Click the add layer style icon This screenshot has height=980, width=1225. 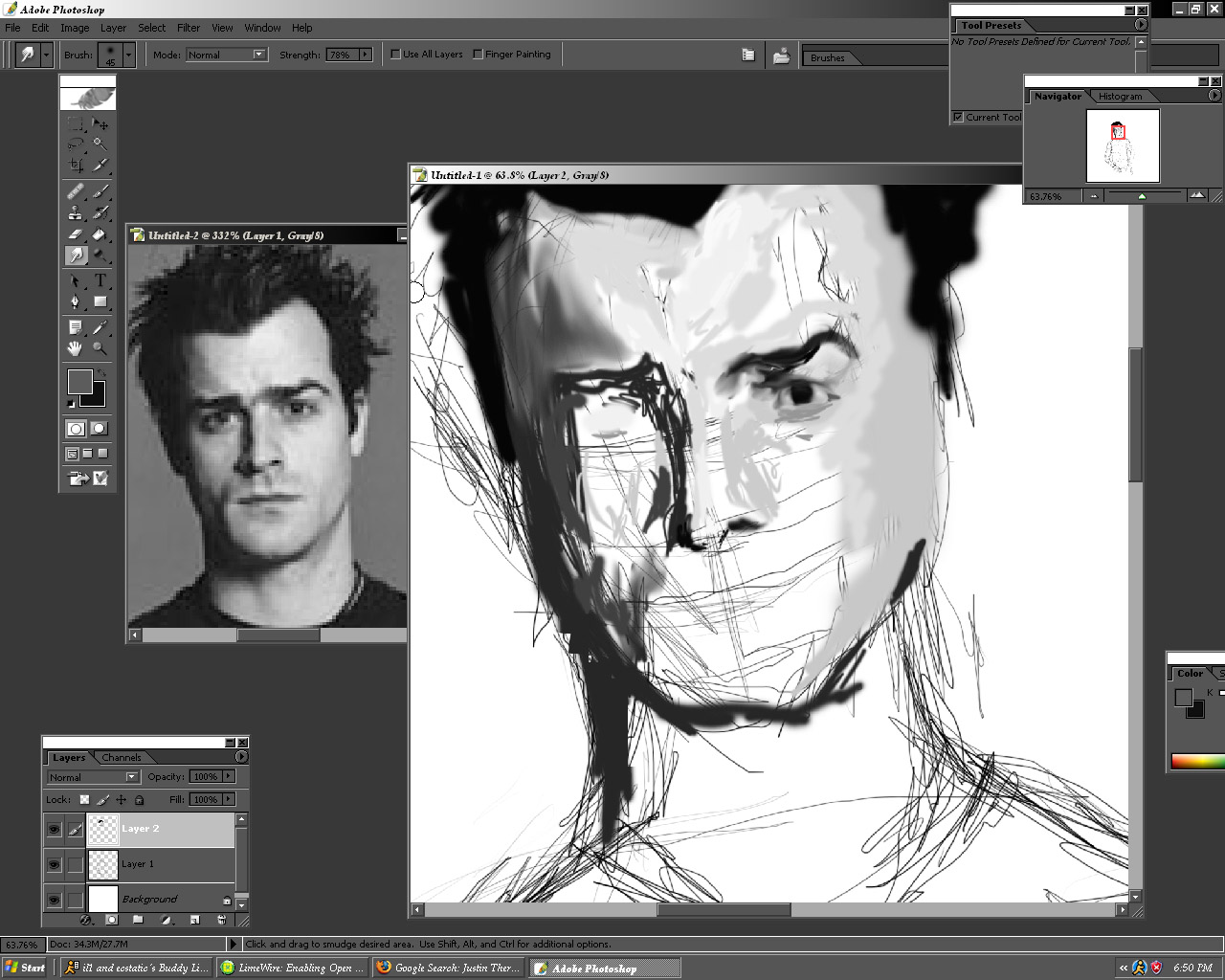click(85, 920)
